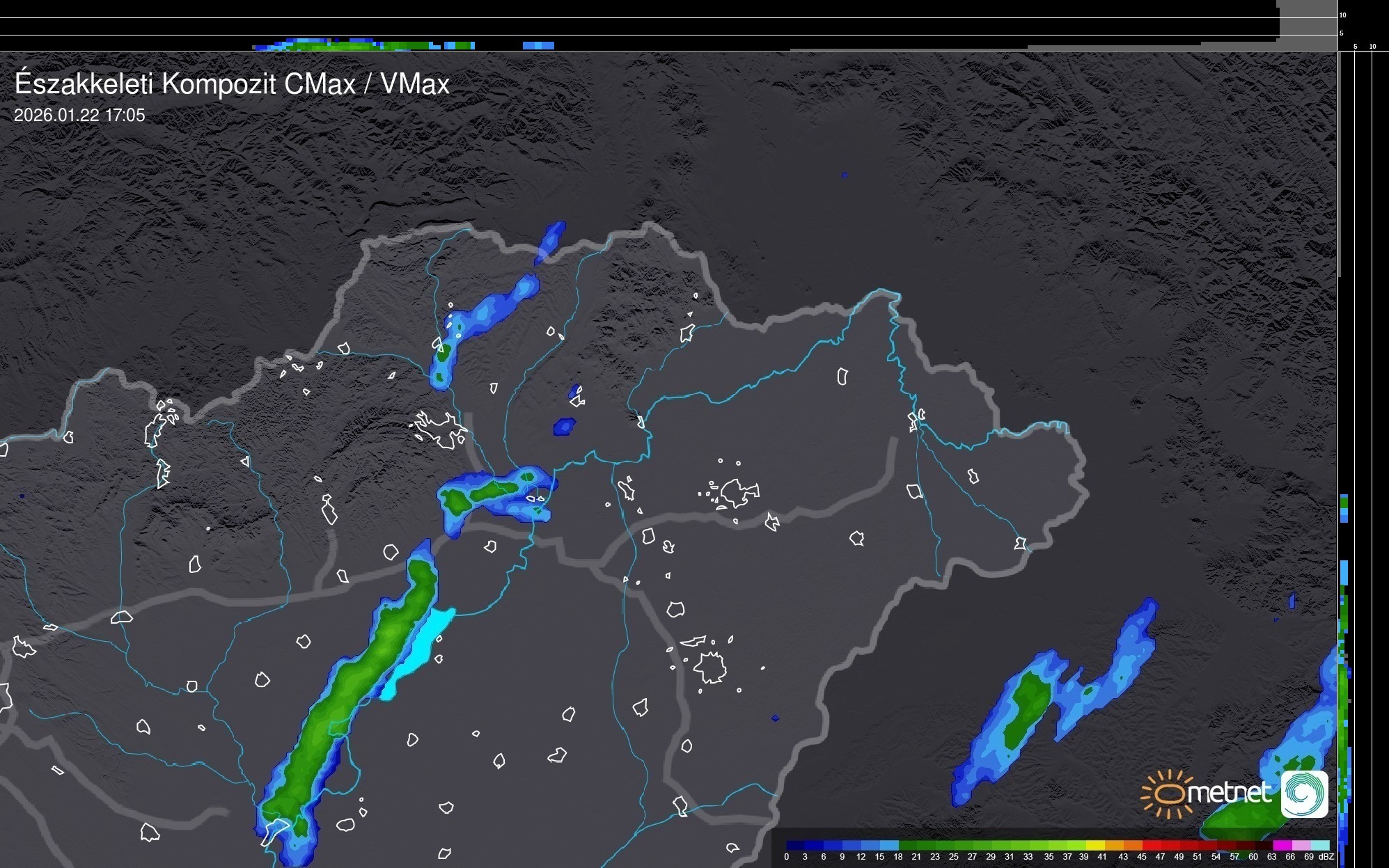Viewport: 1389px width, 868px height.
Task: Click the 'metnet' logo text
Action: [1229, 792]
